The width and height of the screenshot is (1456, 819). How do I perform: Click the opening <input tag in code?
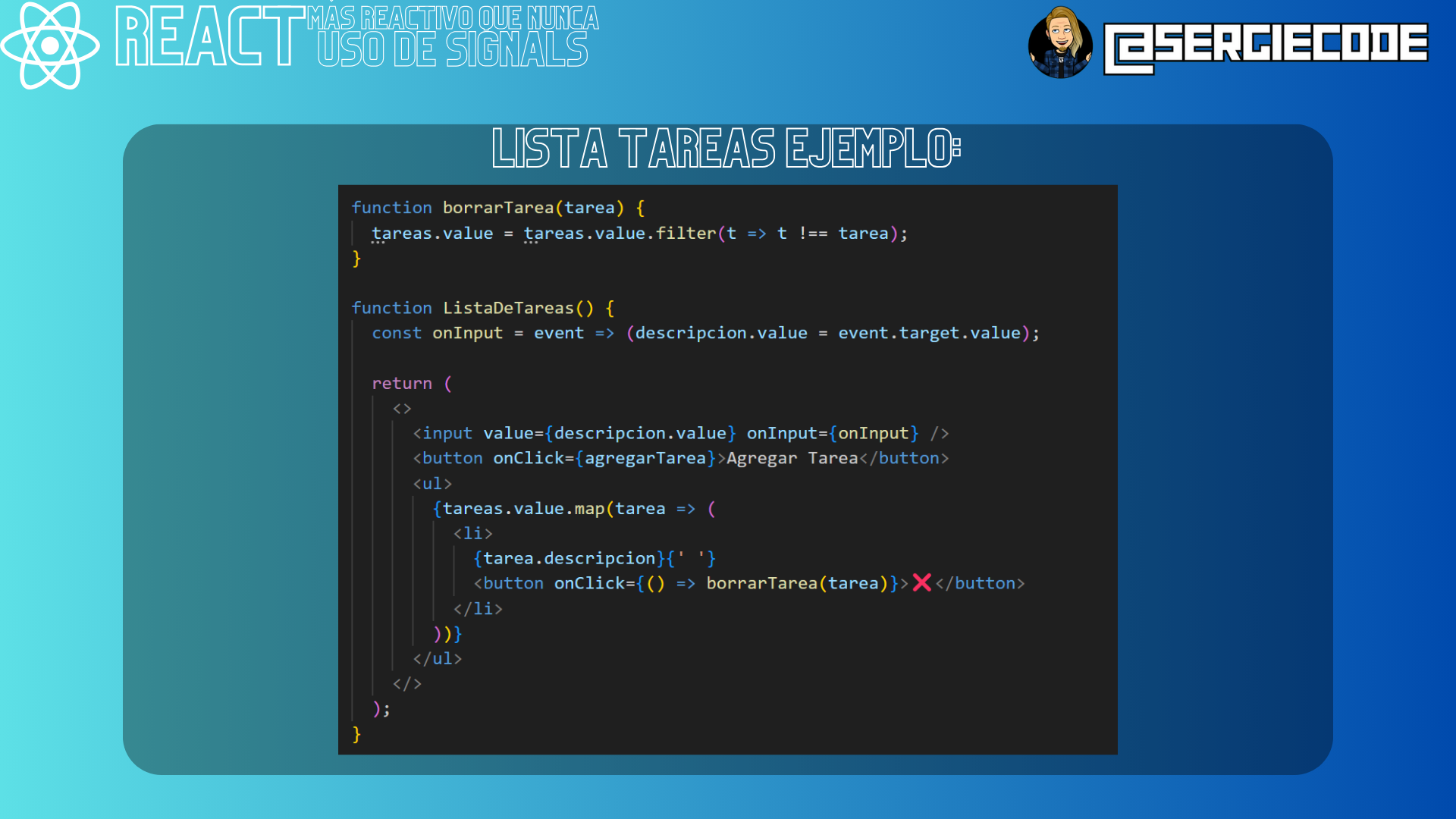click(x=443, y=433)
